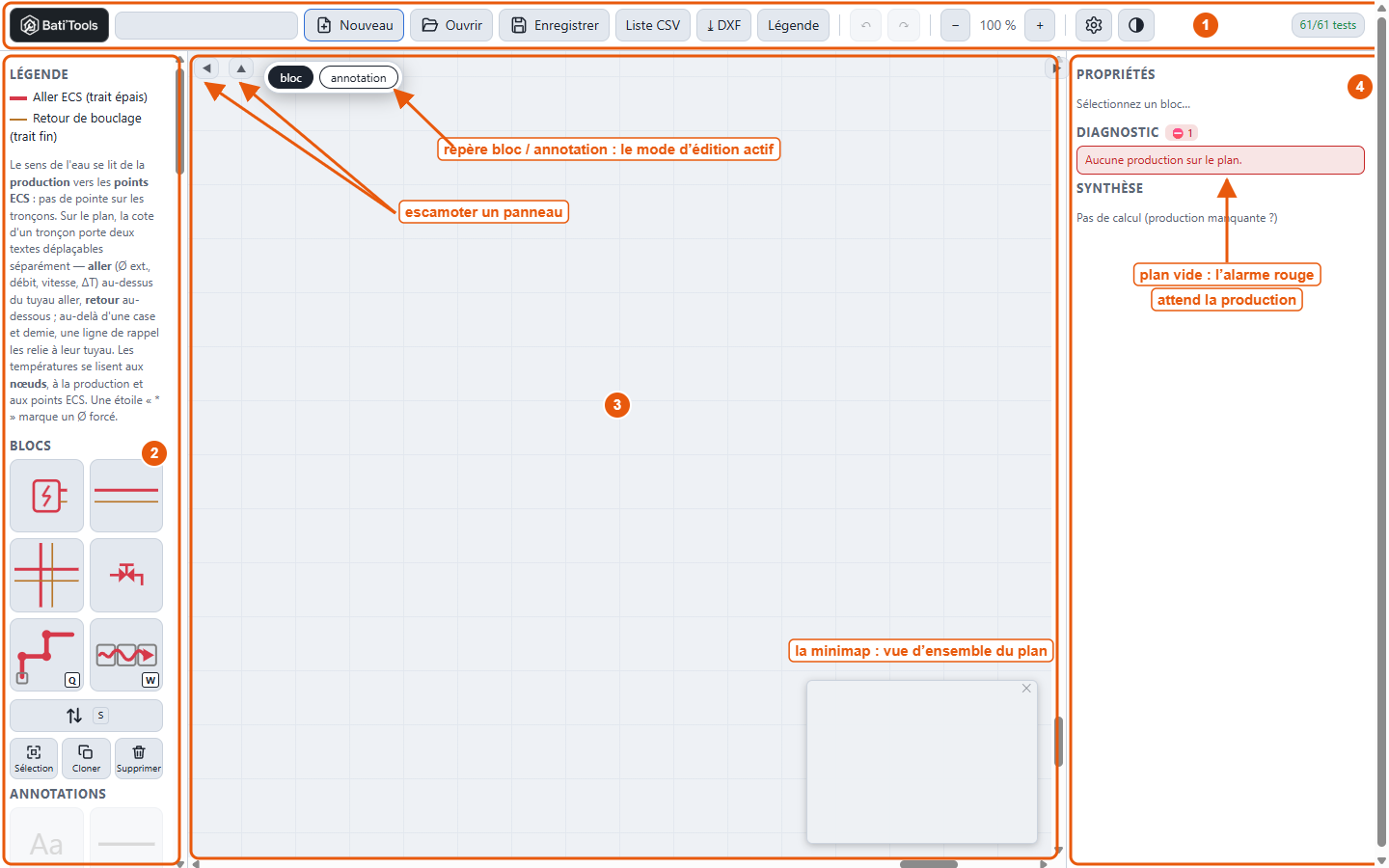This screenshot has width=1389, height=868.
Task: Close the minimap
Action: (1026, 689)
